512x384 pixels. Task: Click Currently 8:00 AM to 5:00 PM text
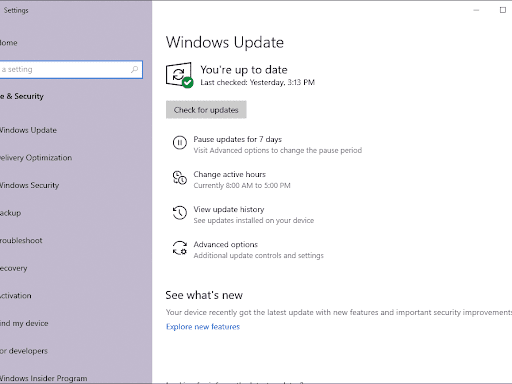pyautogui.click(x=242, y=185)
